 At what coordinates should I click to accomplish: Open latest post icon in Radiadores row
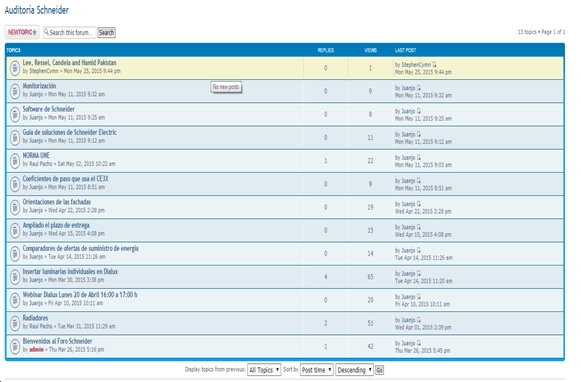(419, 320)
